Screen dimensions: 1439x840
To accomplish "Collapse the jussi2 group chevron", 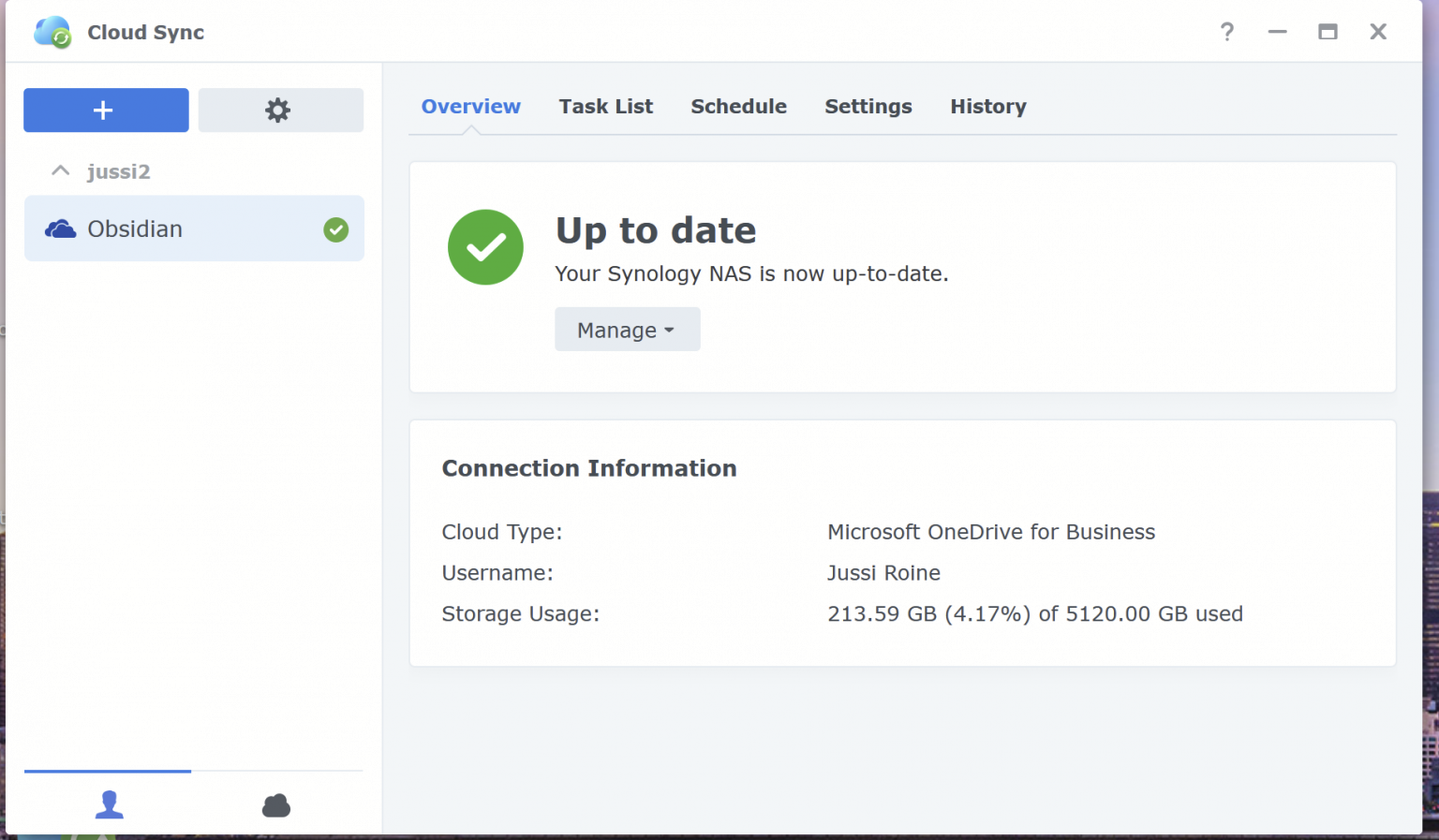I will (x=61, y=170).
